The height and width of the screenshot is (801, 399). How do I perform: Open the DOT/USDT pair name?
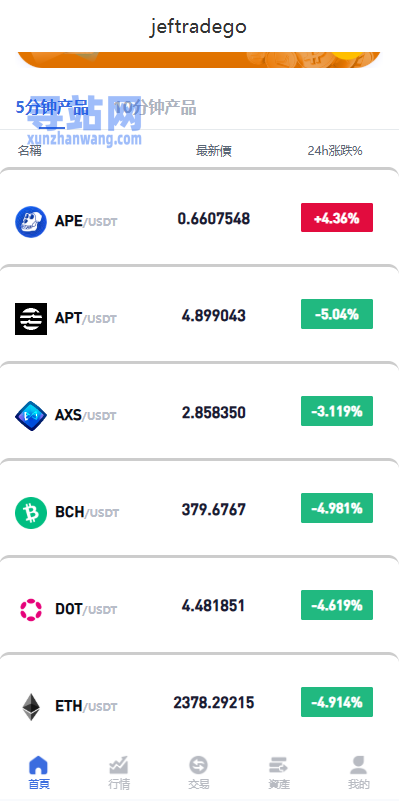pos(86,609)
